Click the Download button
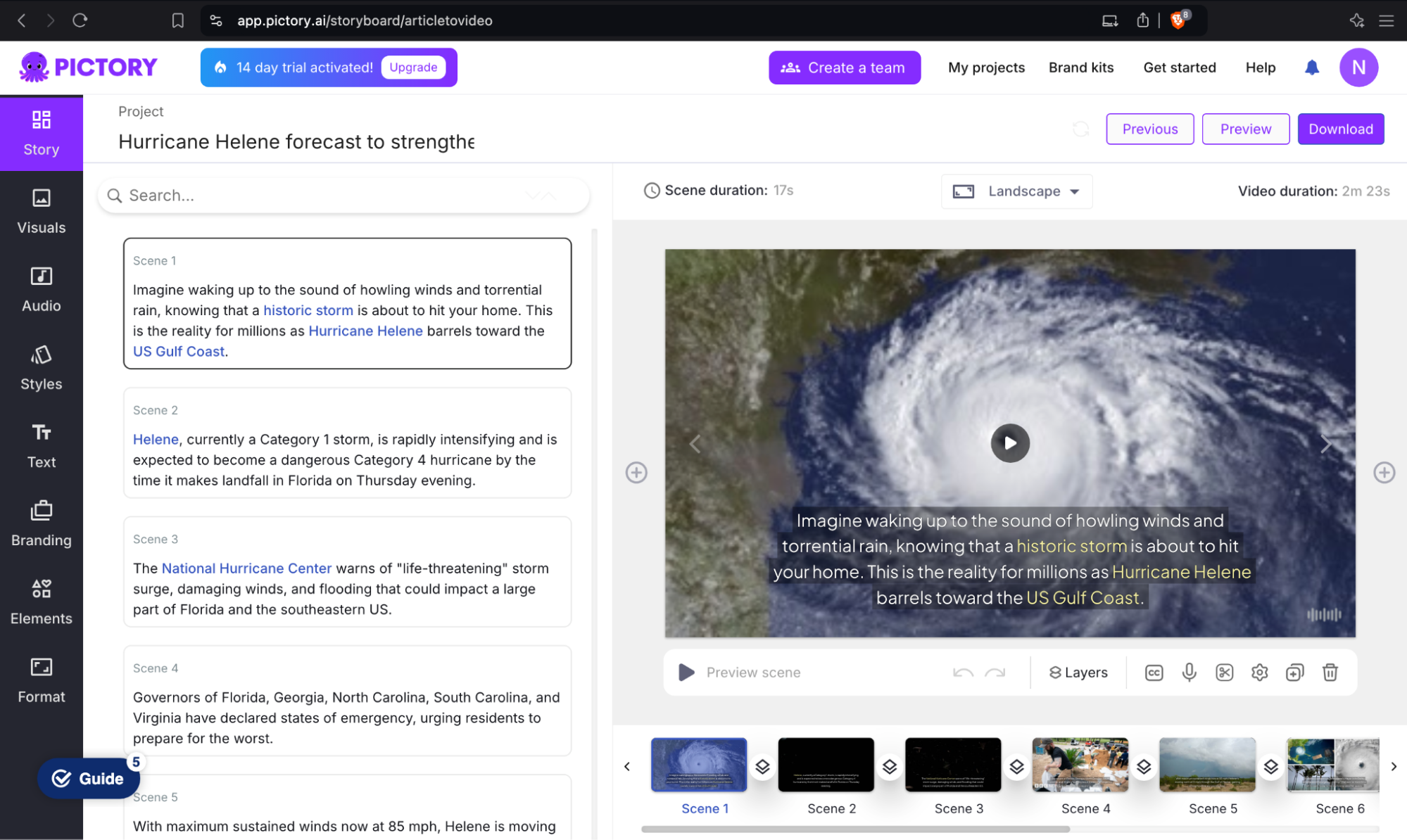Image resolution: width=1407 pixels, height=840 pixels. pos(1340,129)
